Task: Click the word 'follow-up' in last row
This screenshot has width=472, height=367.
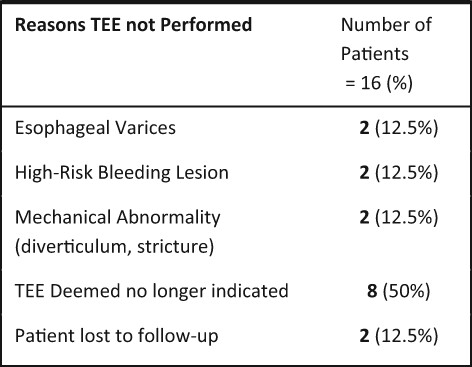Action: (x=178, y=336)
